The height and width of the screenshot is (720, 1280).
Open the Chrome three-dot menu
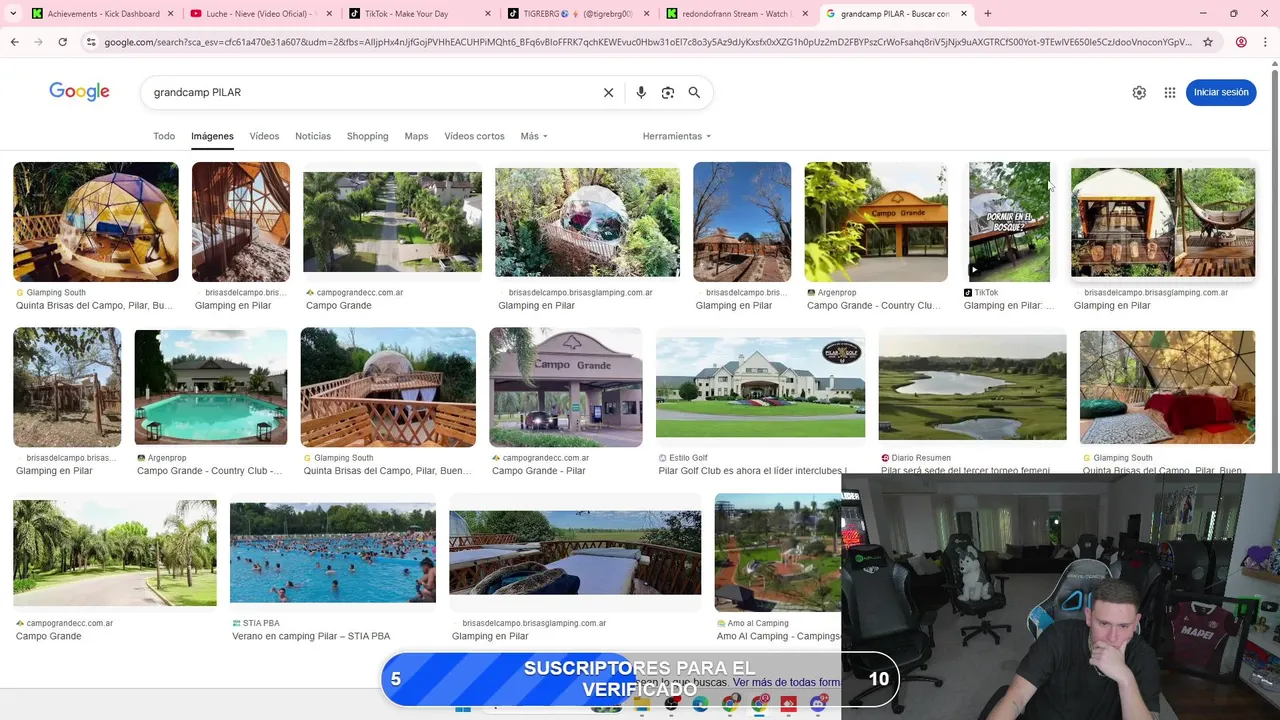pyautogui.click(x=1267, y=42)
